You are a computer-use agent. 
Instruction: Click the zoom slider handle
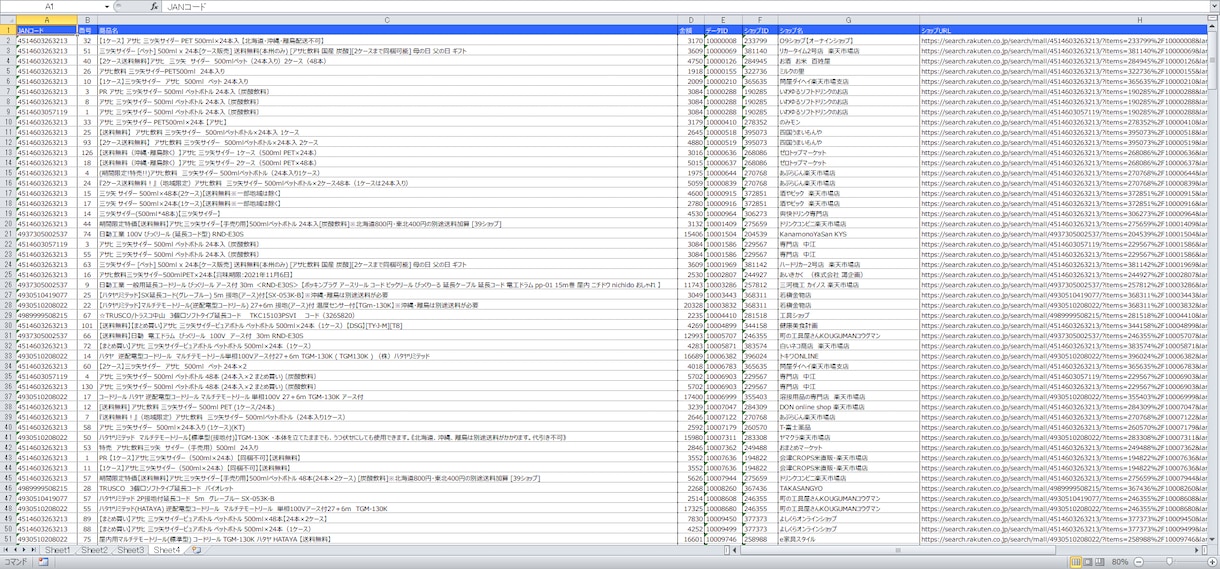(x=1169, y=562)
